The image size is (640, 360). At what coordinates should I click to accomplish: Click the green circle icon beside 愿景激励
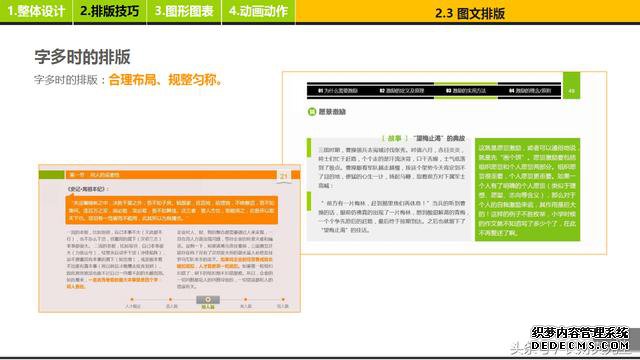pyautogui.click(x=312, y=111)
